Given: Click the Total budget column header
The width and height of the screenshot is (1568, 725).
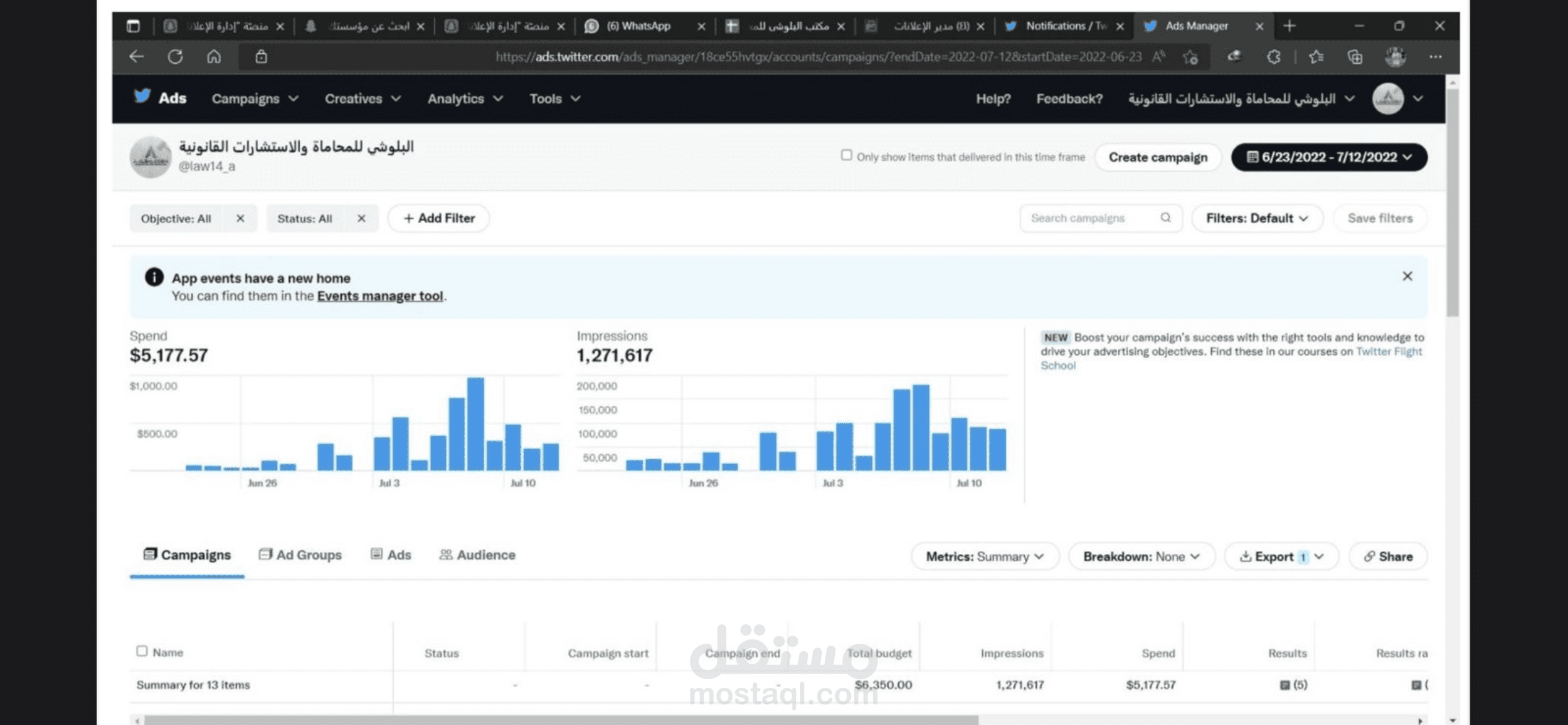Looking at the screenshot, I should (x=879, y=653).
